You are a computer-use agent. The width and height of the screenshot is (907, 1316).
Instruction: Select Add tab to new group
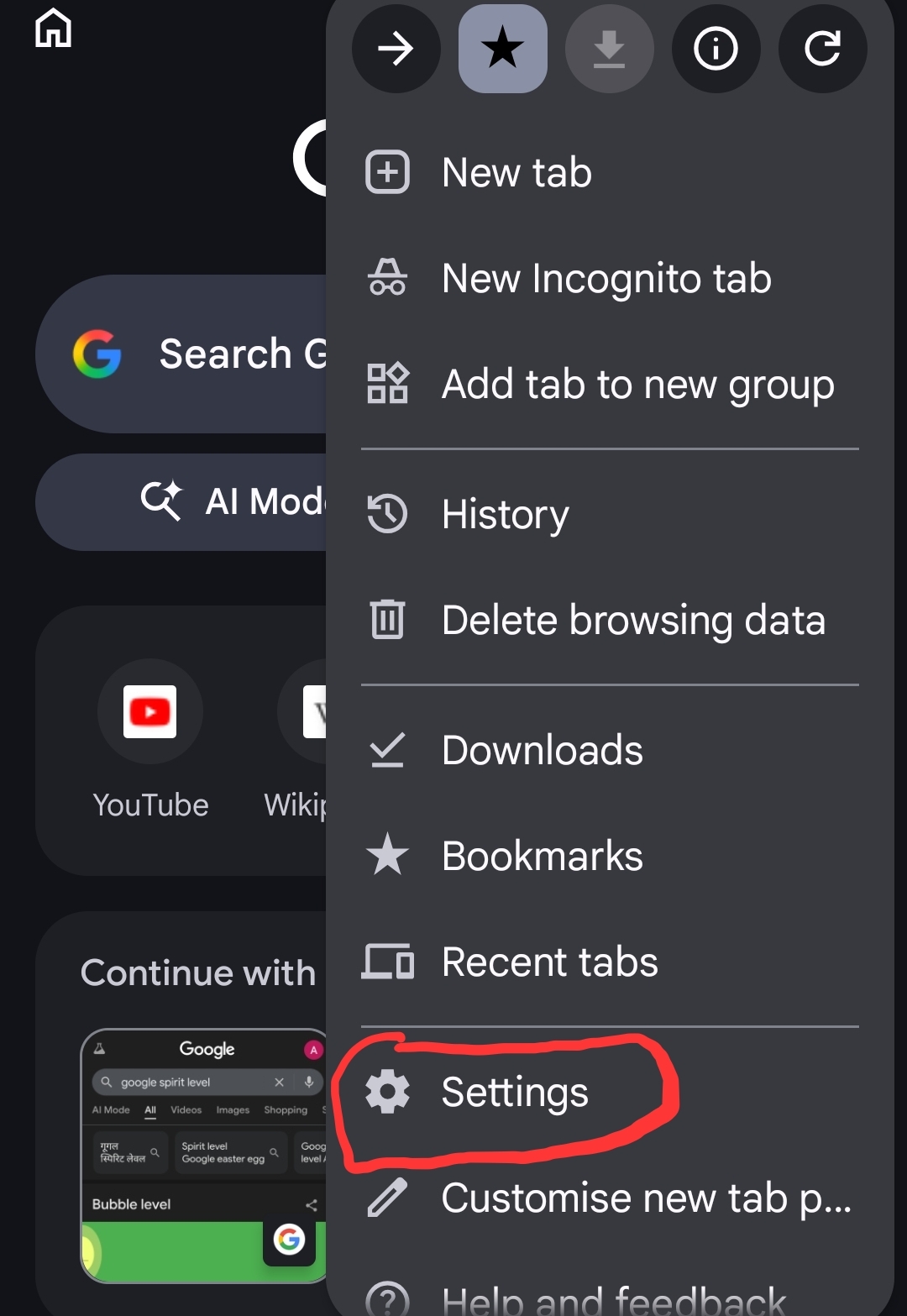[637, 385]
